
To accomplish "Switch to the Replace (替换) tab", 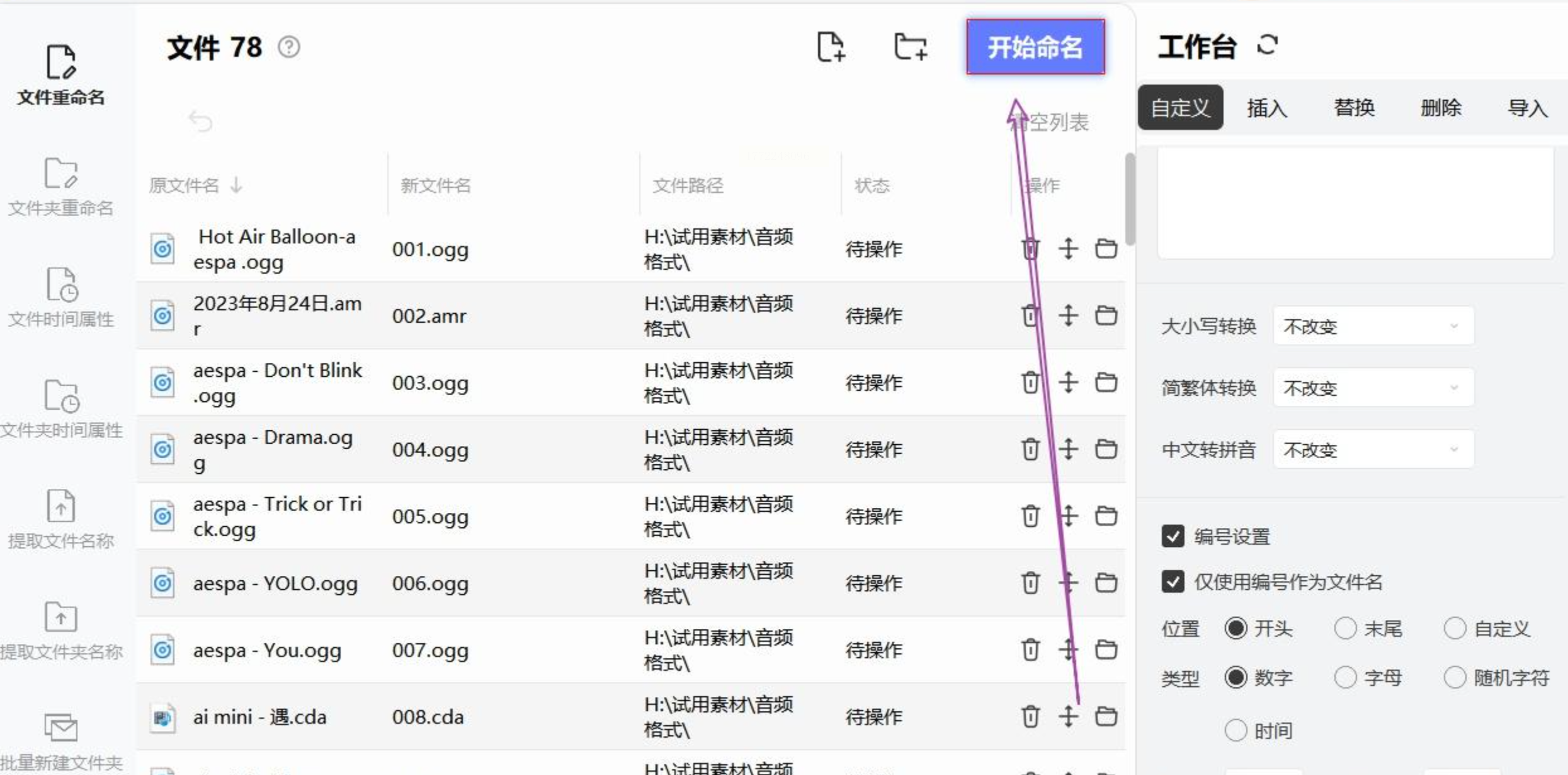I will tap(1354, 108).
